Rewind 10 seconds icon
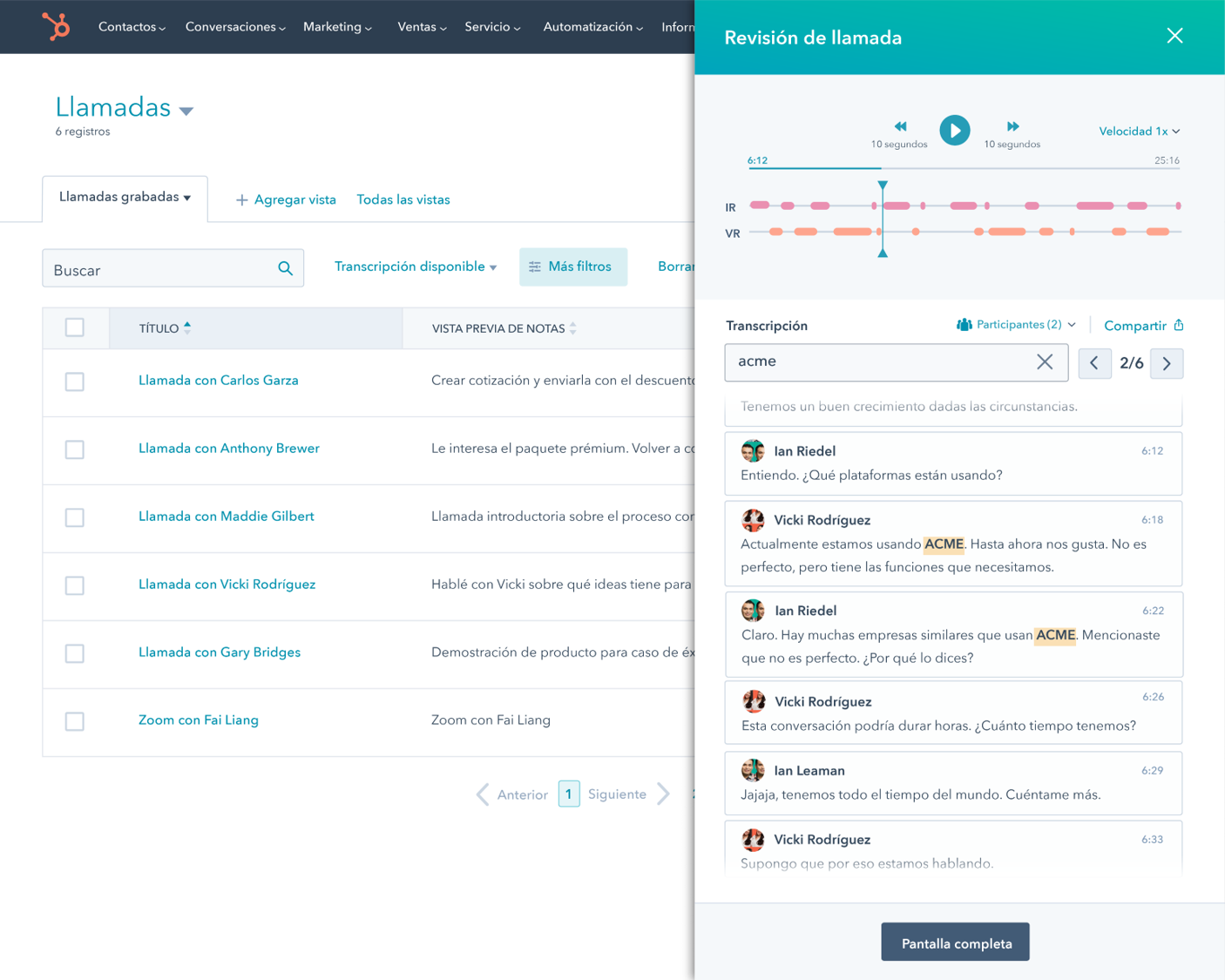Image resolution: width=1225 pixels, height=980 pixels. click(x=900, y=126)
